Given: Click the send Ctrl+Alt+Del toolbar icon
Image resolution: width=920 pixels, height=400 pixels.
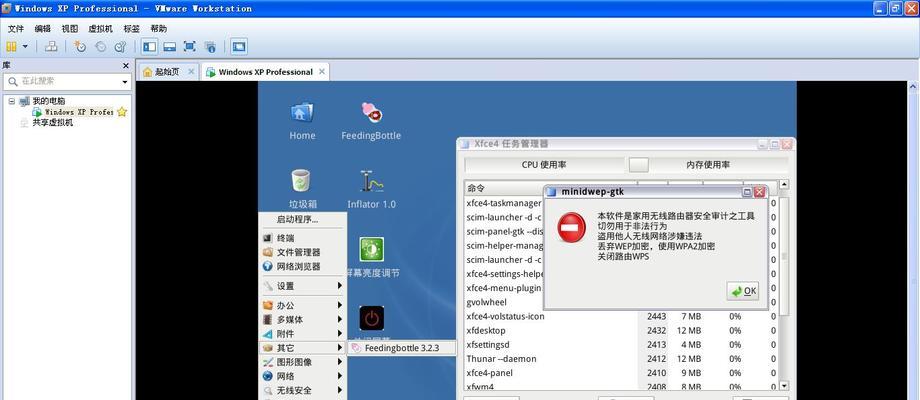Looking at the screenshot, I should click(x=52, y=46).
